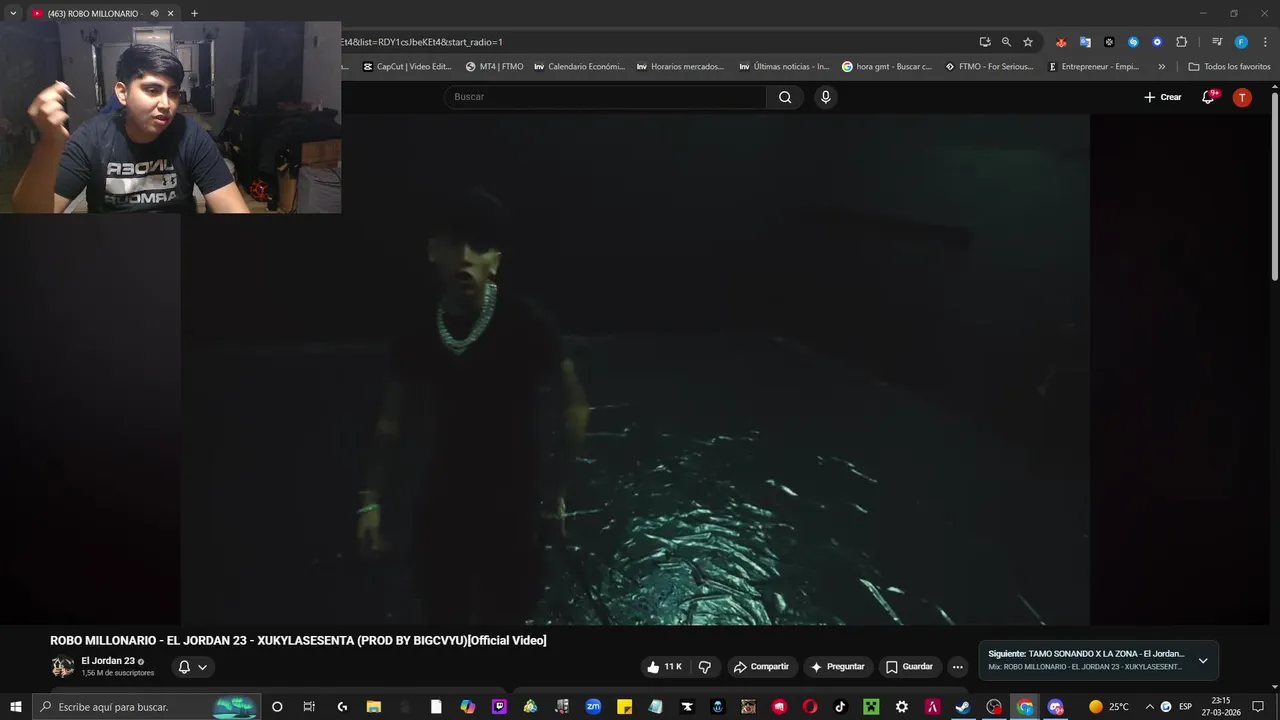Open Cortana circle icon on taskbar
The image size is (1280, 720).
[277, 707]
